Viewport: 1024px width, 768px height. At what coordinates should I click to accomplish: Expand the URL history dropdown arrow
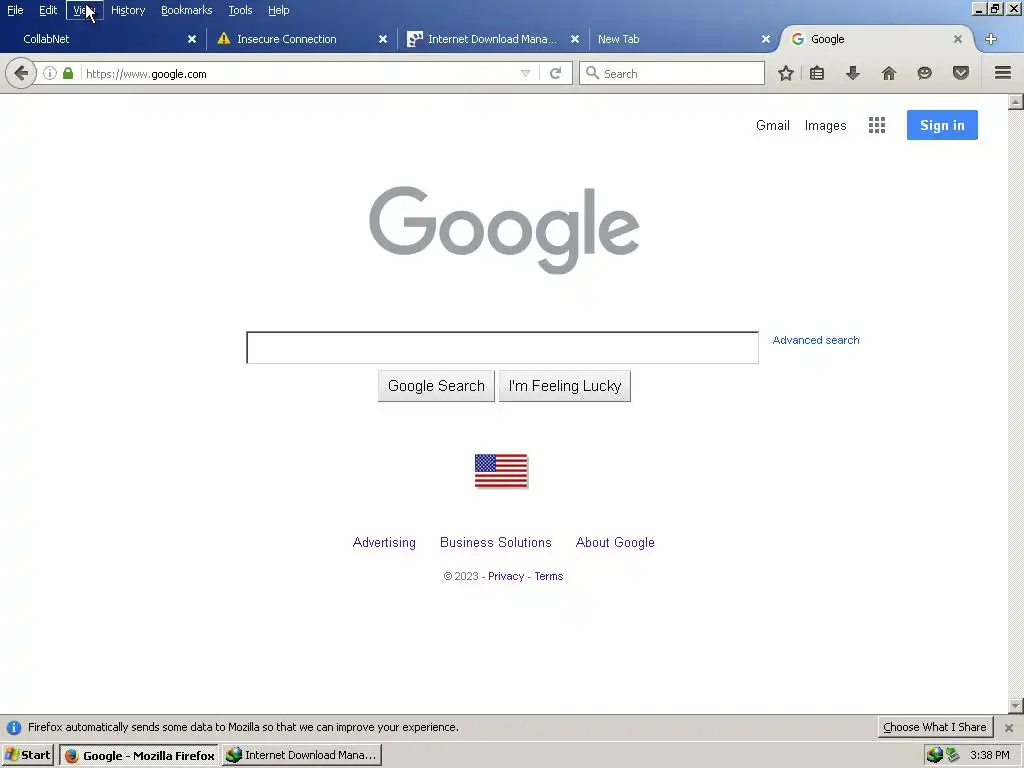(x=525, y=74)
